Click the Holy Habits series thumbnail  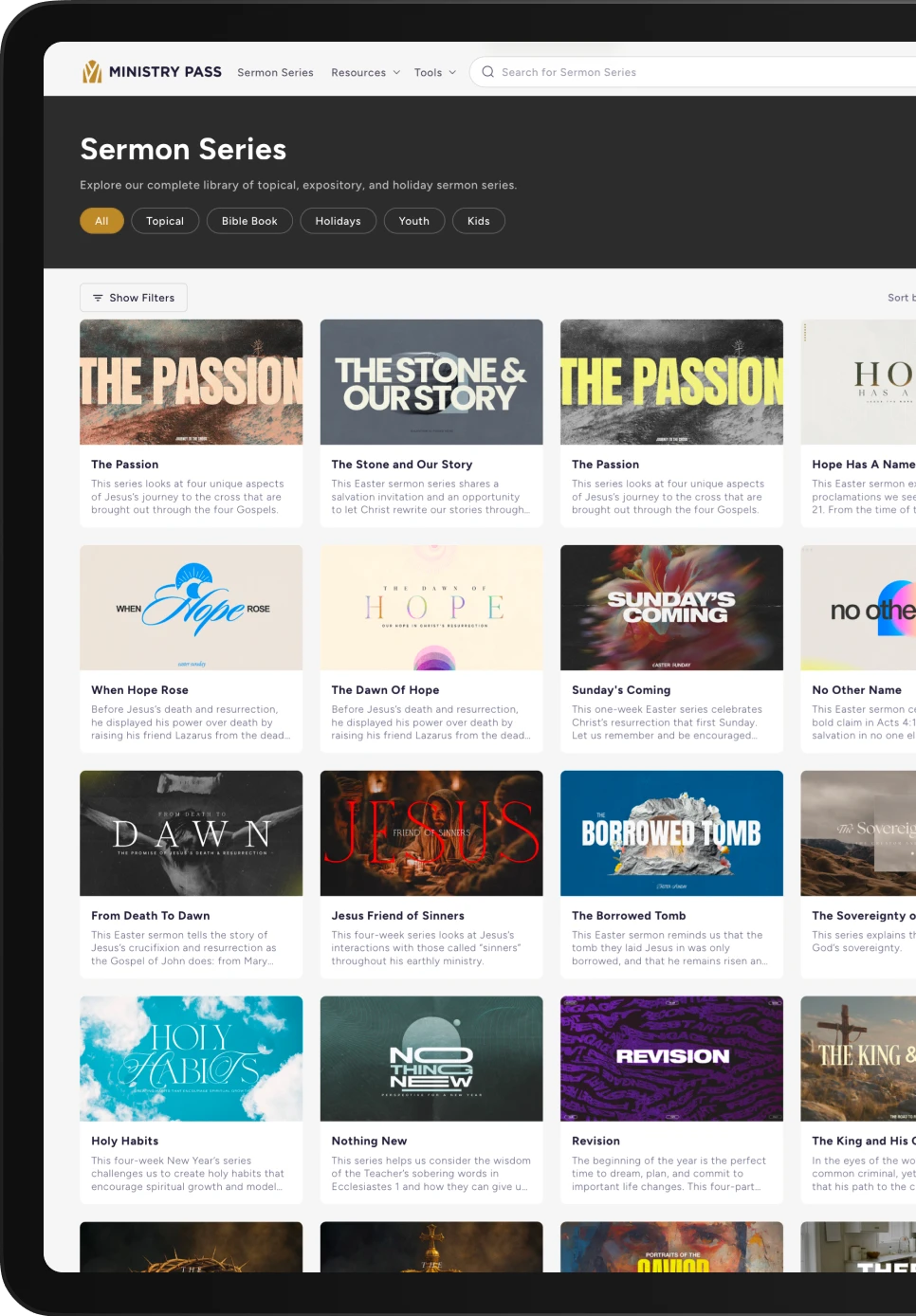click(191, 1058)
